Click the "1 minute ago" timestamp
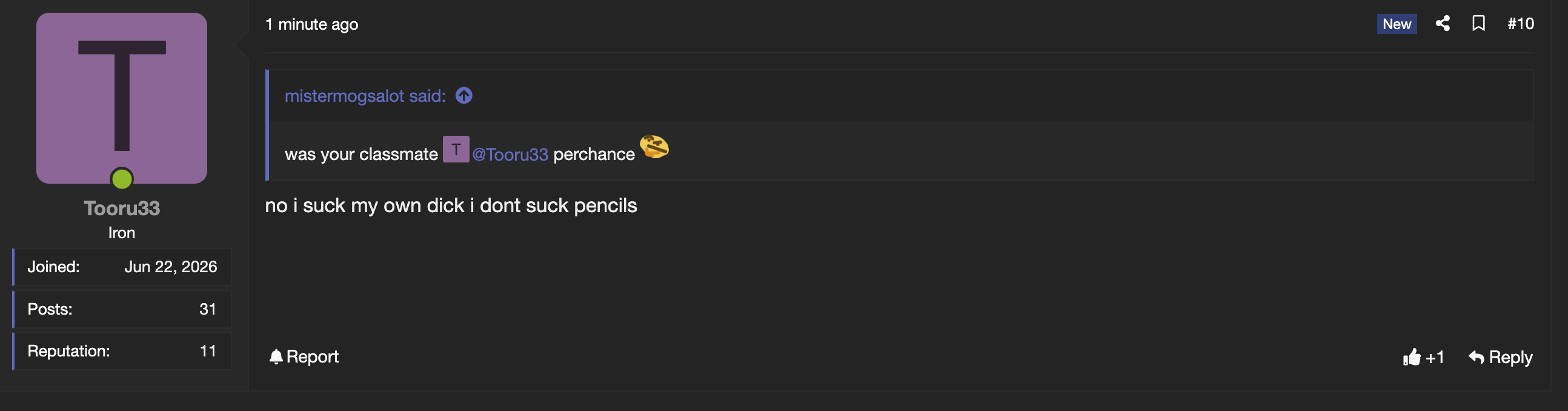The height and width of the screenshot is (411, 1568). 311,24
